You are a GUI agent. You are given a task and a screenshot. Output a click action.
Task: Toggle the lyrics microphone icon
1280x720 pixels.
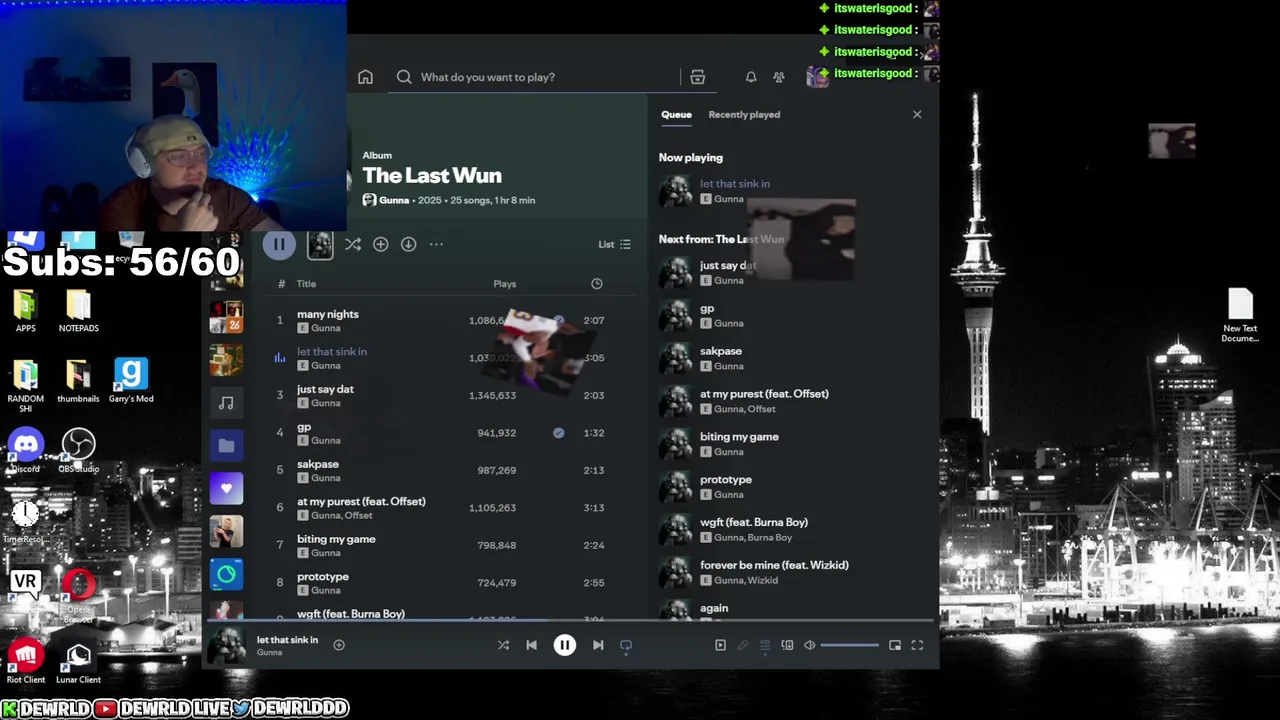(742, 645)
